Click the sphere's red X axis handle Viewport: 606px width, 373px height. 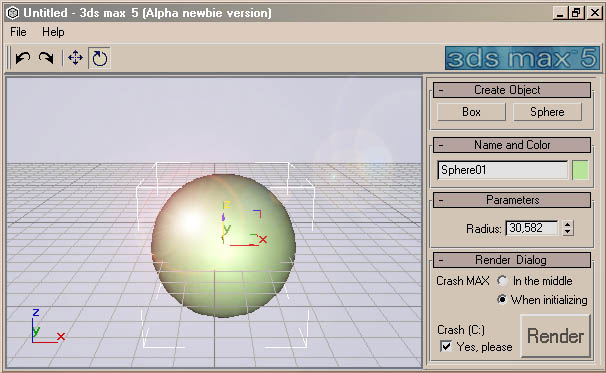[263, 240]
